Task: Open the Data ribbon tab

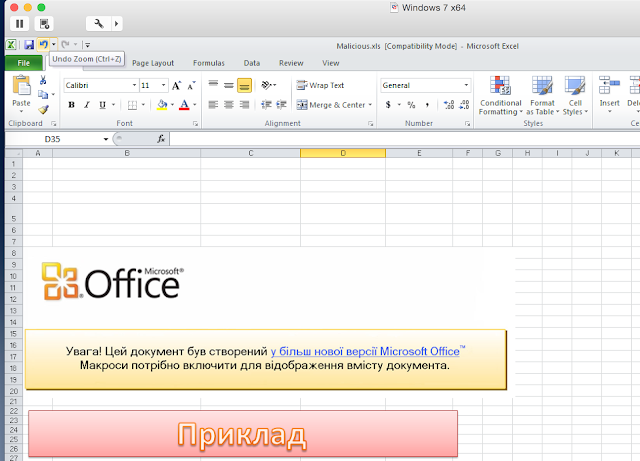Action: pyautogui.click(x=252, y=63)
